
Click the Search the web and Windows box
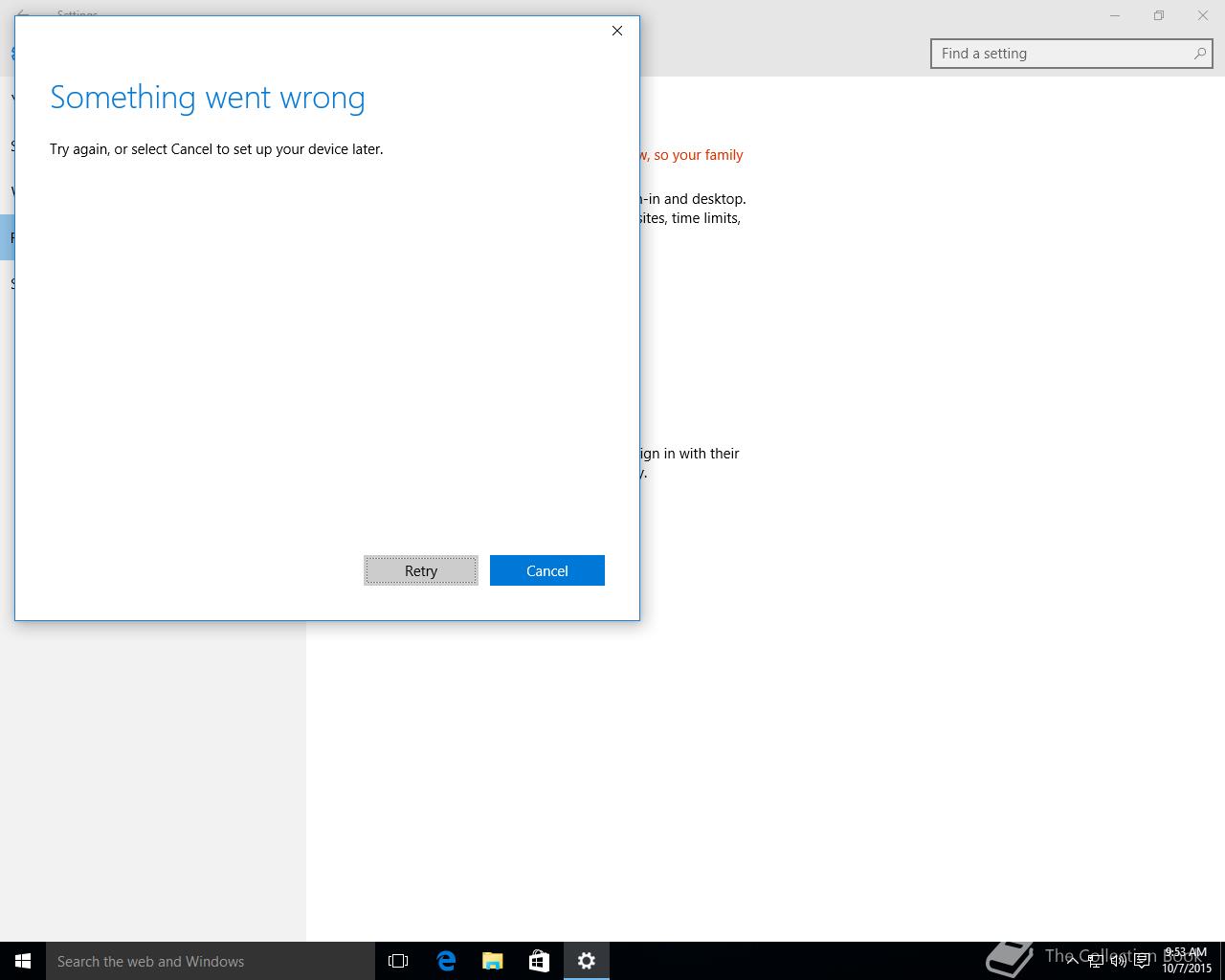click(x=211, y=961)
